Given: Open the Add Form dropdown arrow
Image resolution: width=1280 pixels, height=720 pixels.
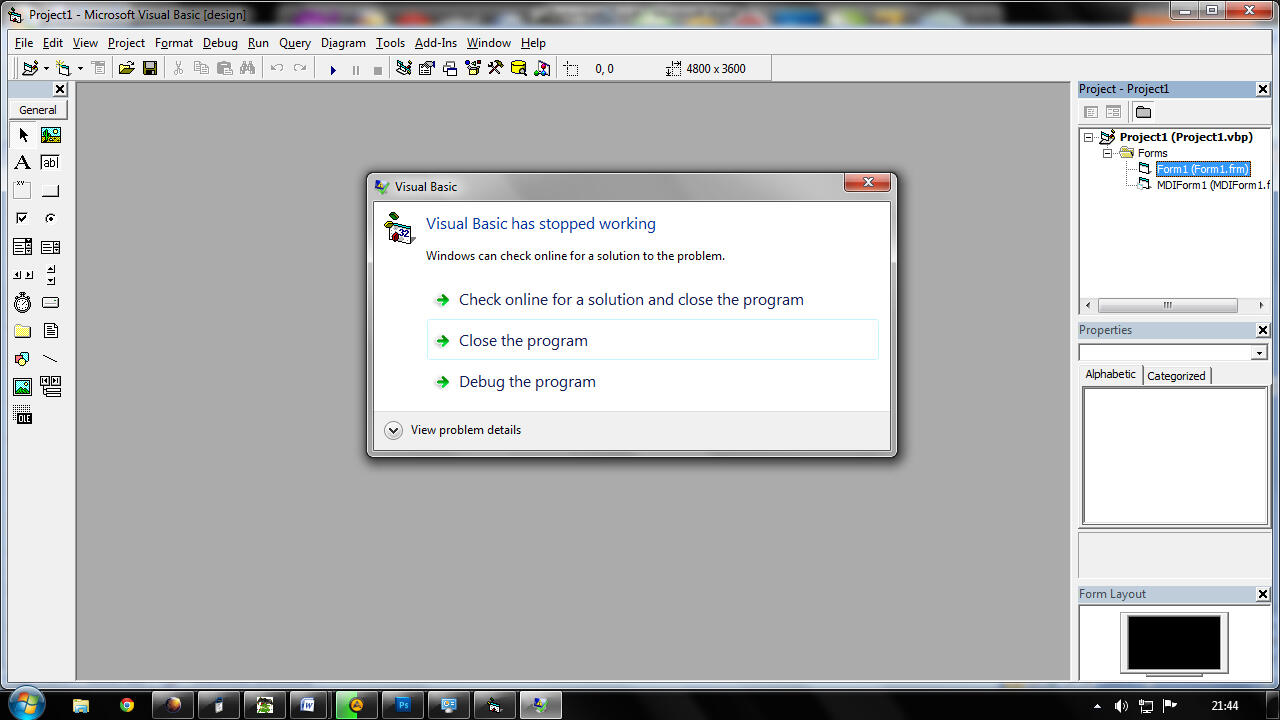Looking at the screenshot, I should tap(80, 69).
